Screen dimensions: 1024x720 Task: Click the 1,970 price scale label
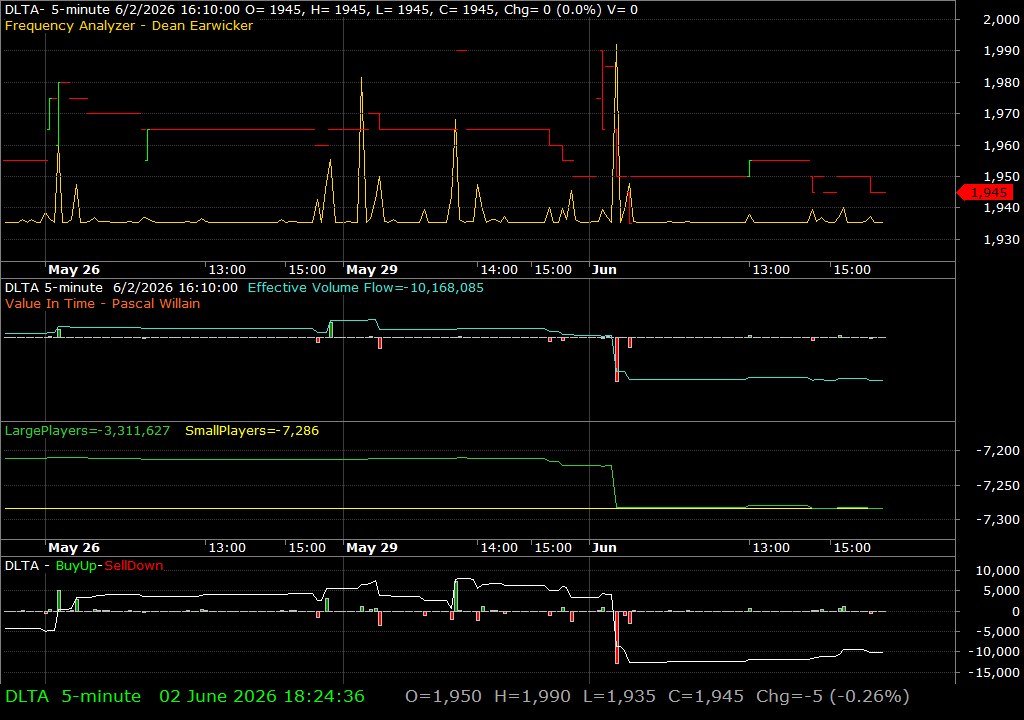(1001, 114)
